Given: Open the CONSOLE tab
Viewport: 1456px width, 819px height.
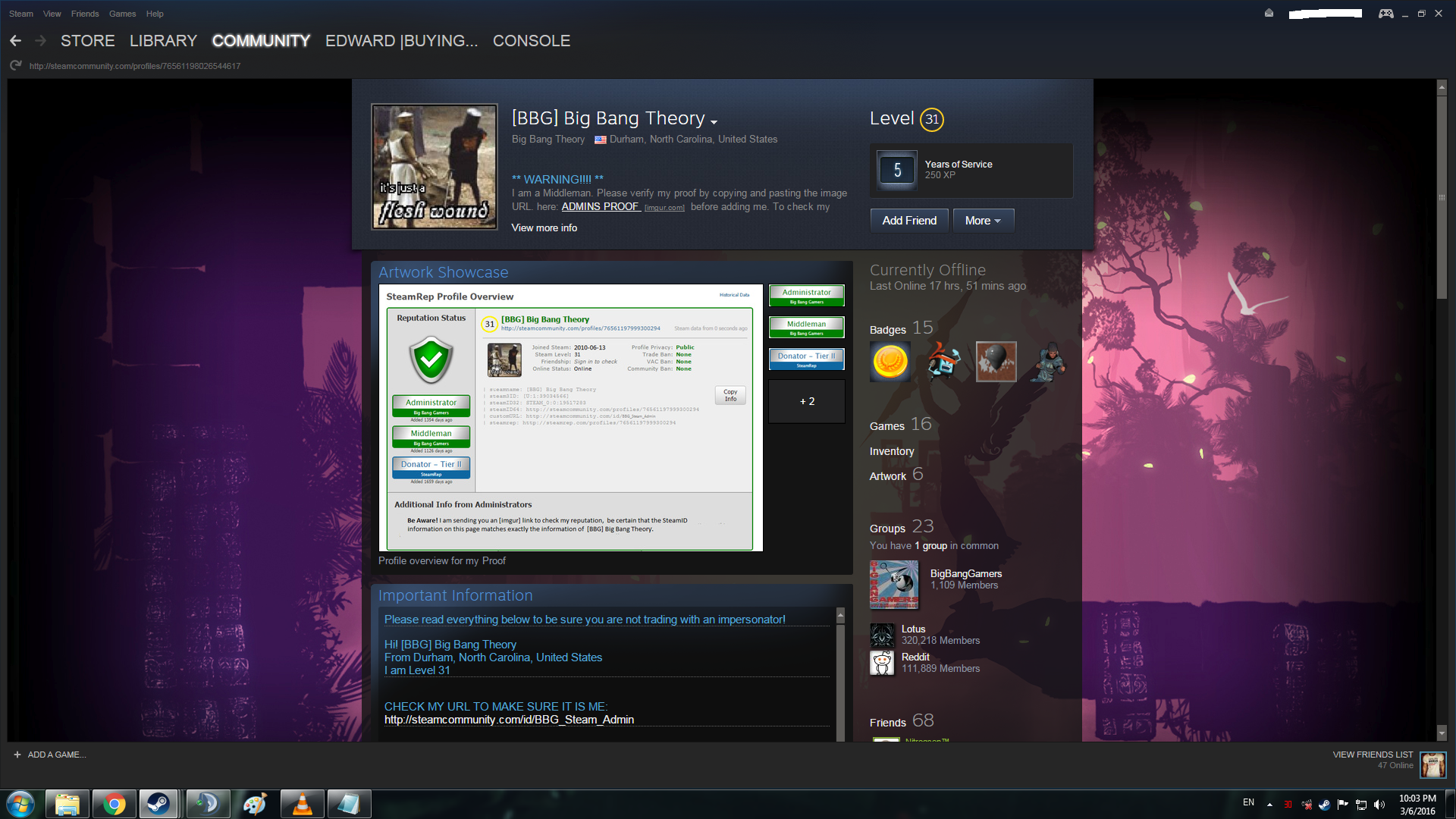Looking at the screenshot, I should coord(531,41).
